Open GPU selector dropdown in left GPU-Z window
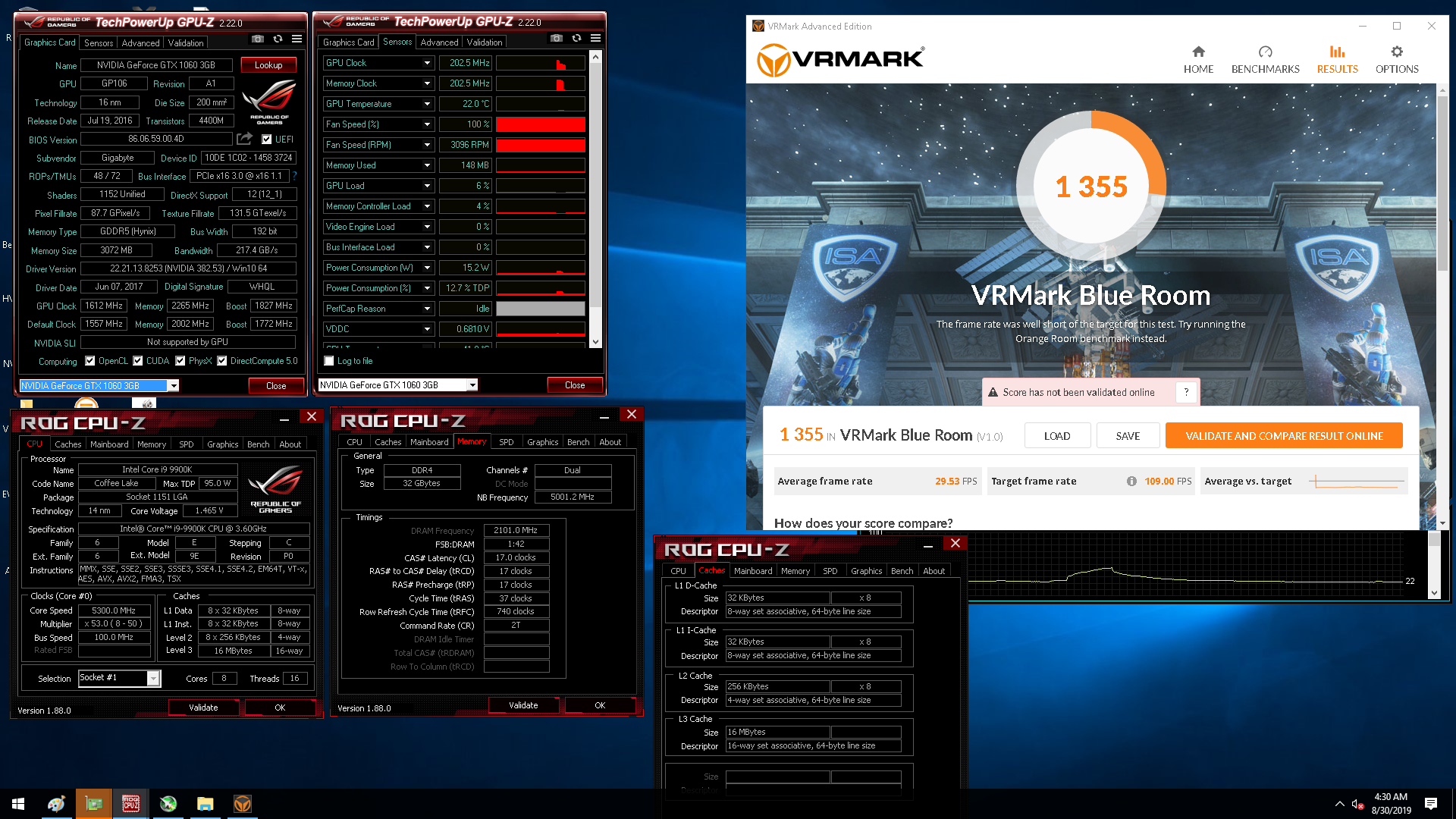This screenshot has width=1456, height=819. click(x=174, y=385)
